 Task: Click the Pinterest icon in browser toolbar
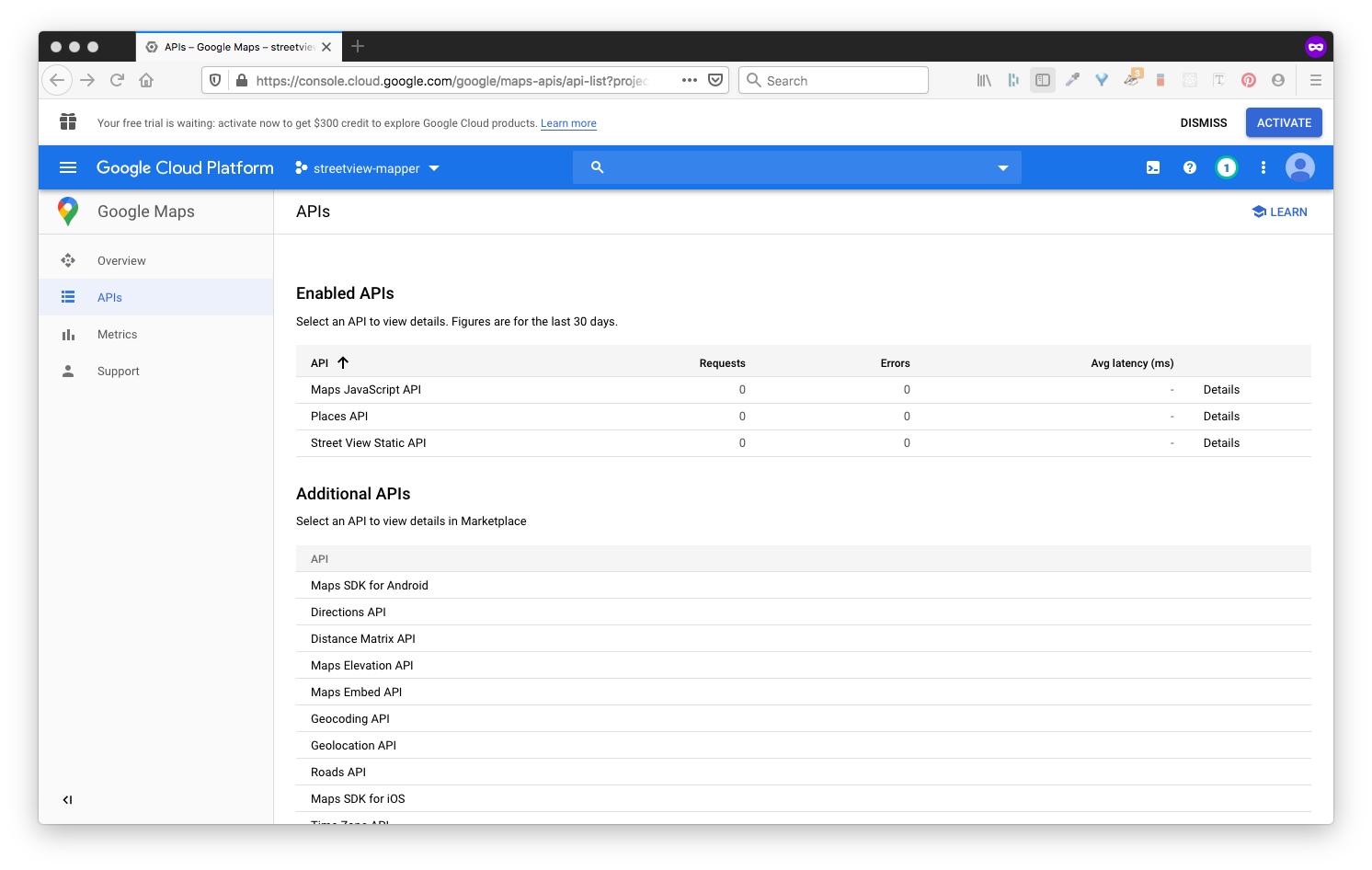pos(1248,80)
